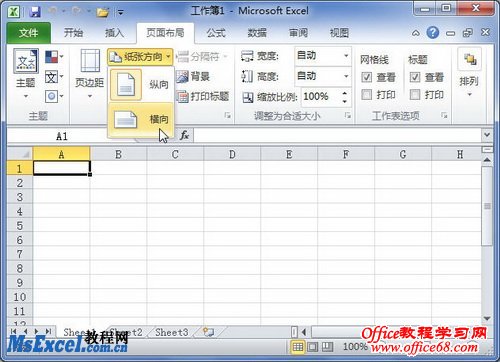Switch to the View (视图) tab
500x362 pixels.
click(x=339, y=33)
